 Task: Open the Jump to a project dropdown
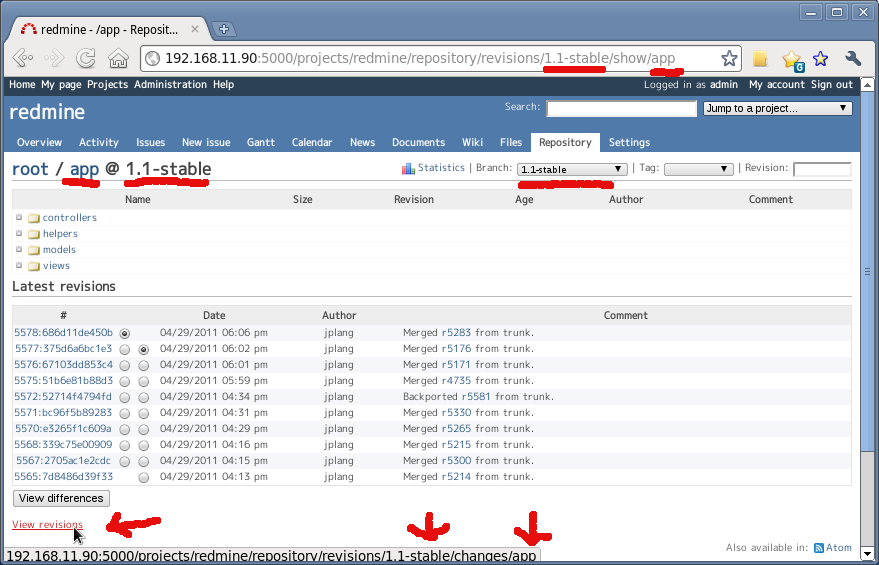pyautogui.click(x=778, y=108)
